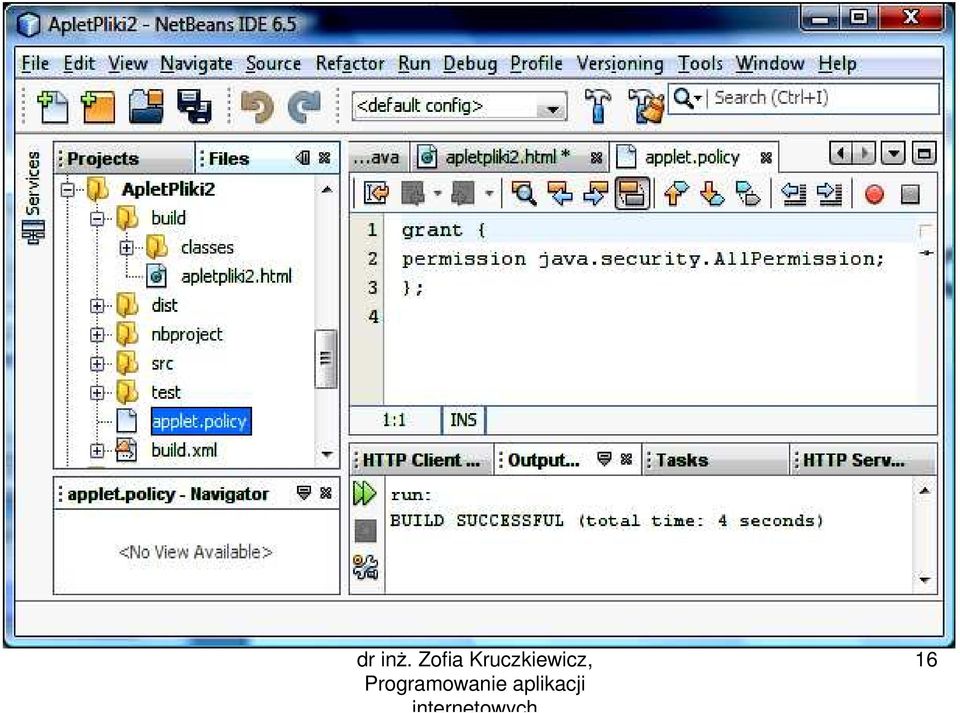Open the Tools menu
The image size is (960, 713).
coord(700,64)
